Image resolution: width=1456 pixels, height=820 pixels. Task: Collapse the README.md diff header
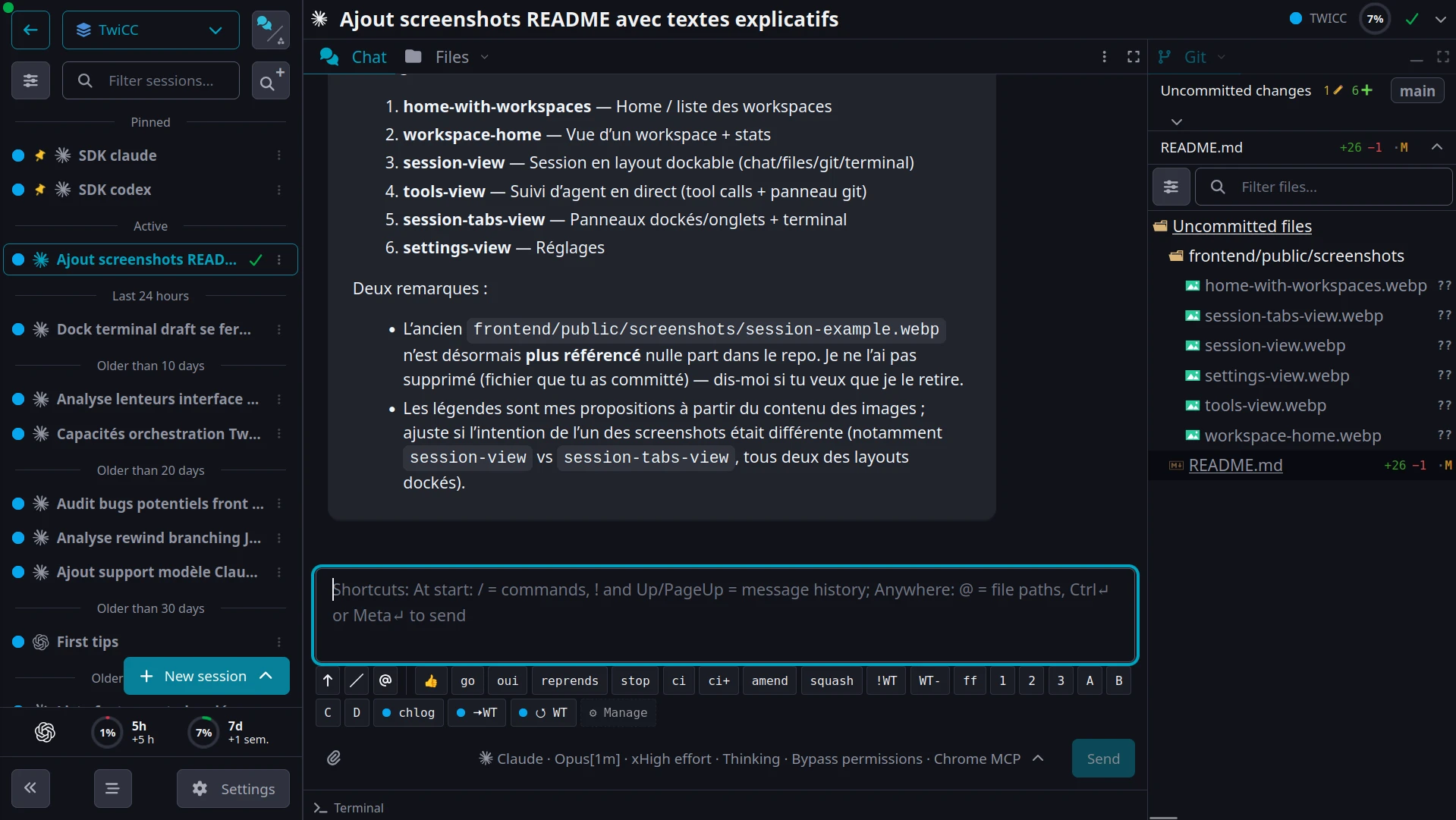tap(1436, 147)
